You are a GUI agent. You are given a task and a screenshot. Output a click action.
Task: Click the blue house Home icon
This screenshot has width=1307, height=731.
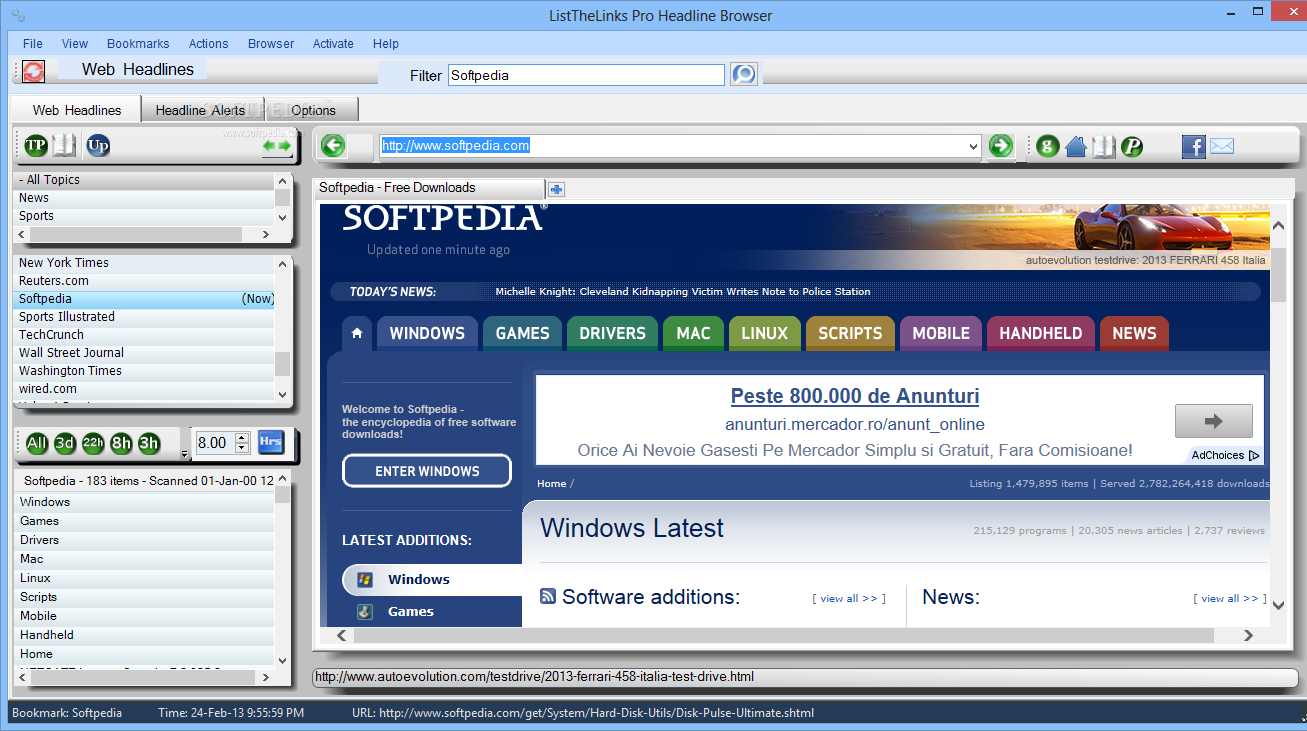point(1076,146)
